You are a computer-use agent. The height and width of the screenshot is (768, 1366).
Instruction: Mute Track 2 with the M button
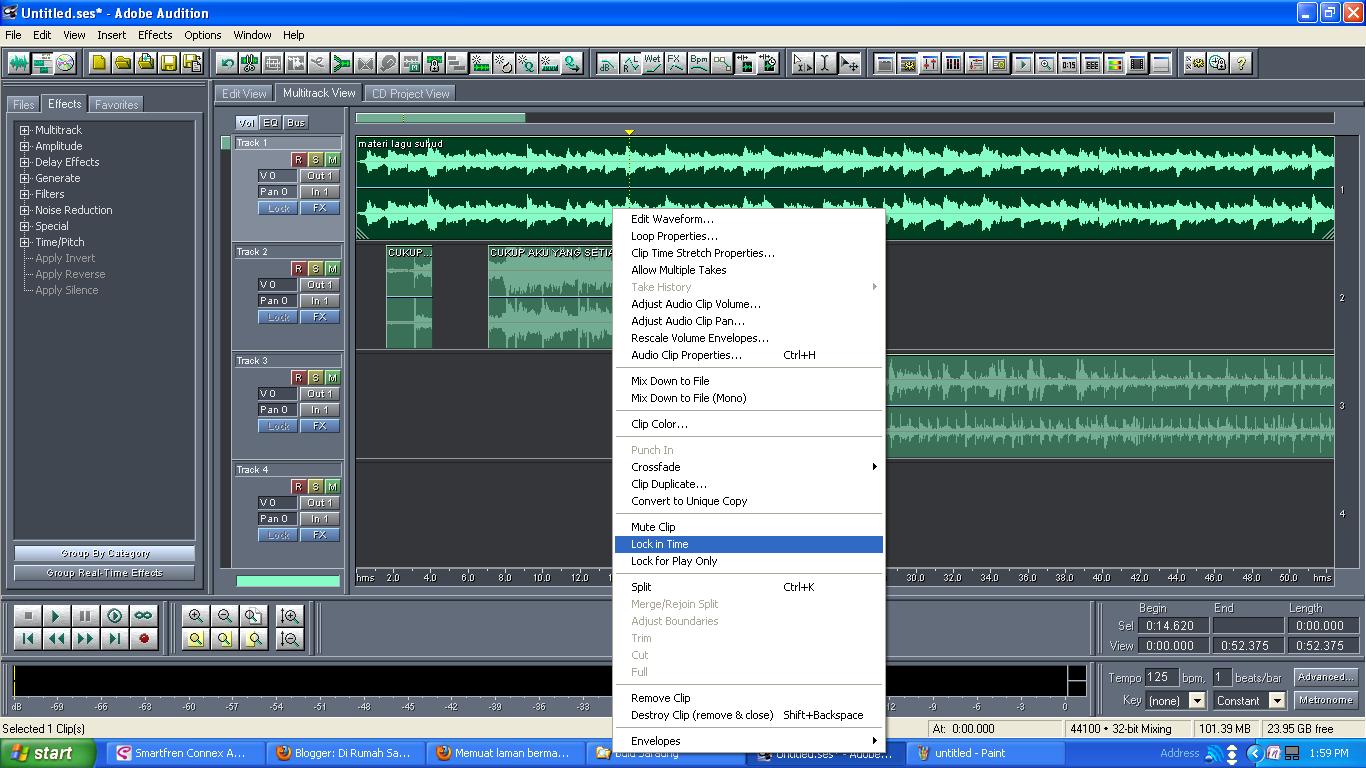tap(332, 269)
